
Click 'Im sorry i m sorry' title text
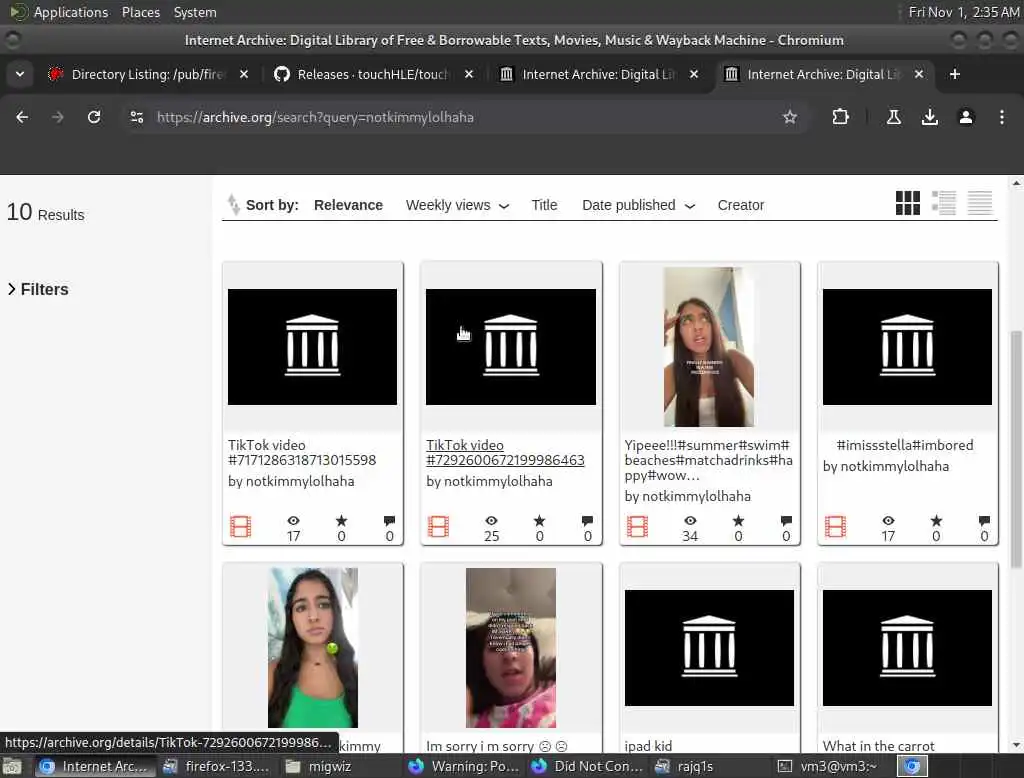point(496,745)
